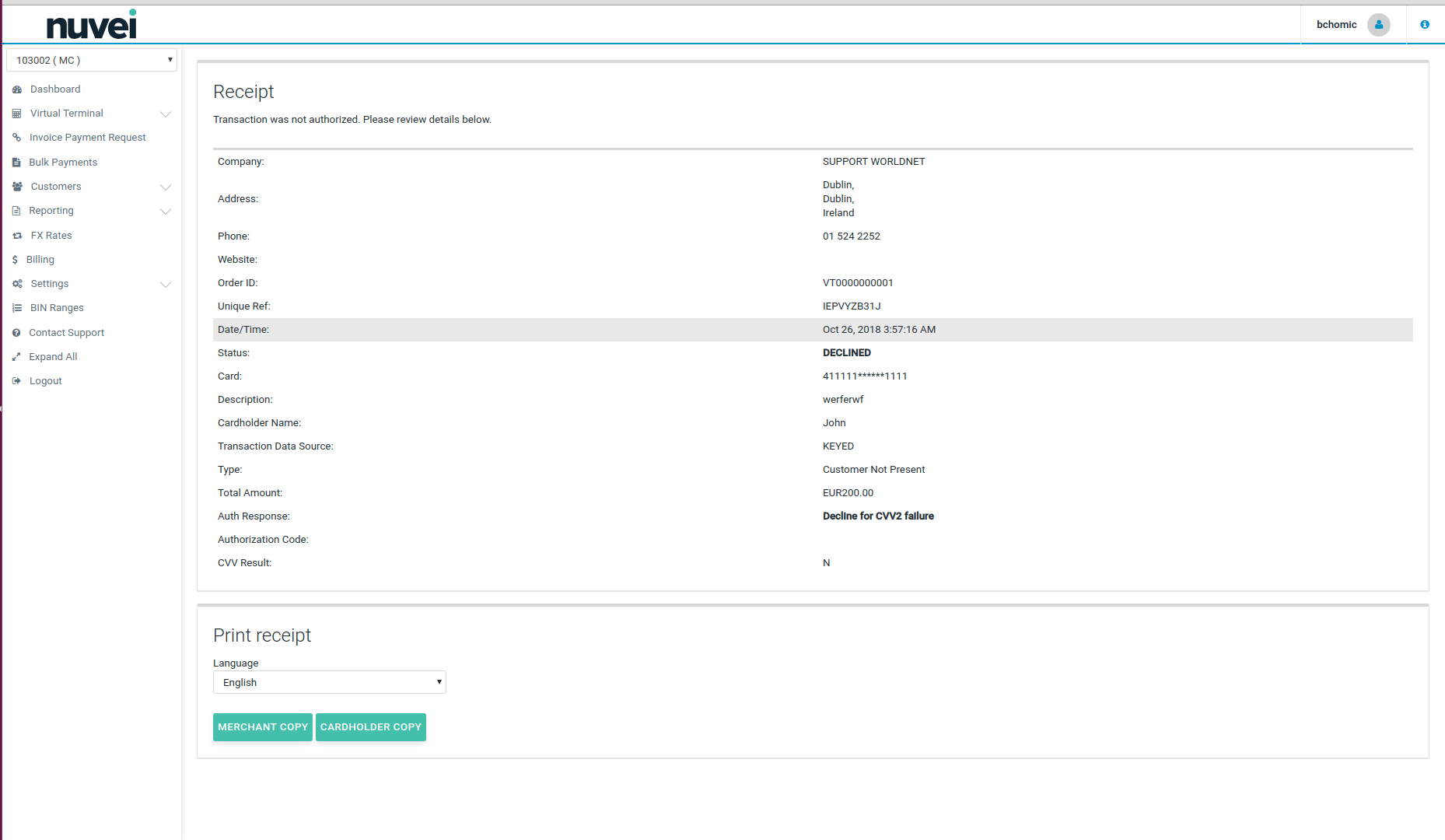Expand the Virtual Terminal submenu chevron

166,114
